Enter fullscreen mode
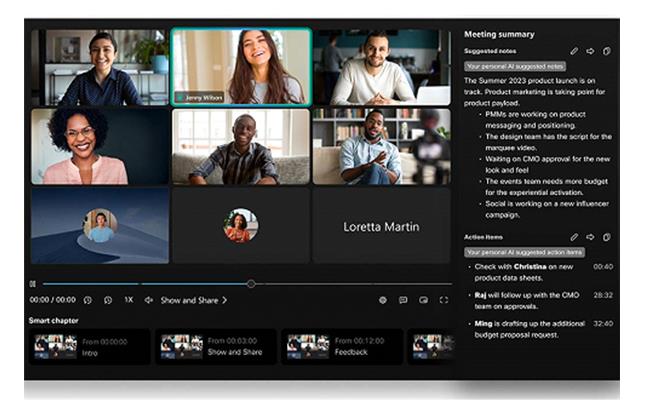The image size is (645, 400). 444,300
